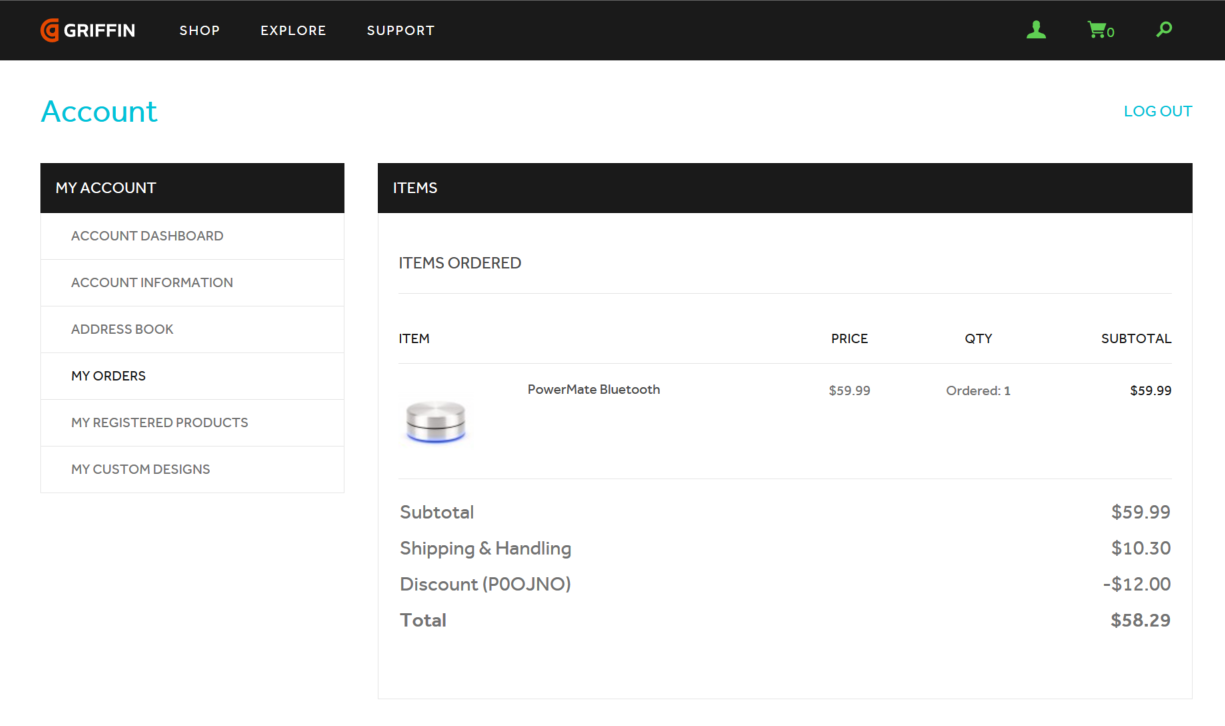Click the Log Out link

point(1158,111)
